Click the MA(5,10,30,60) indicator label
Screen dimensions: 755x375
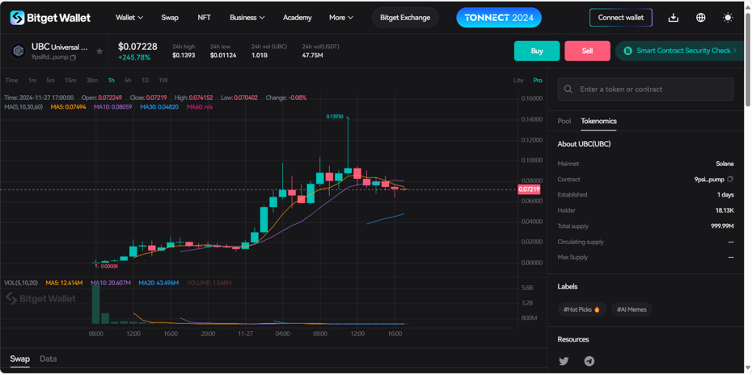tap(24, 107)
